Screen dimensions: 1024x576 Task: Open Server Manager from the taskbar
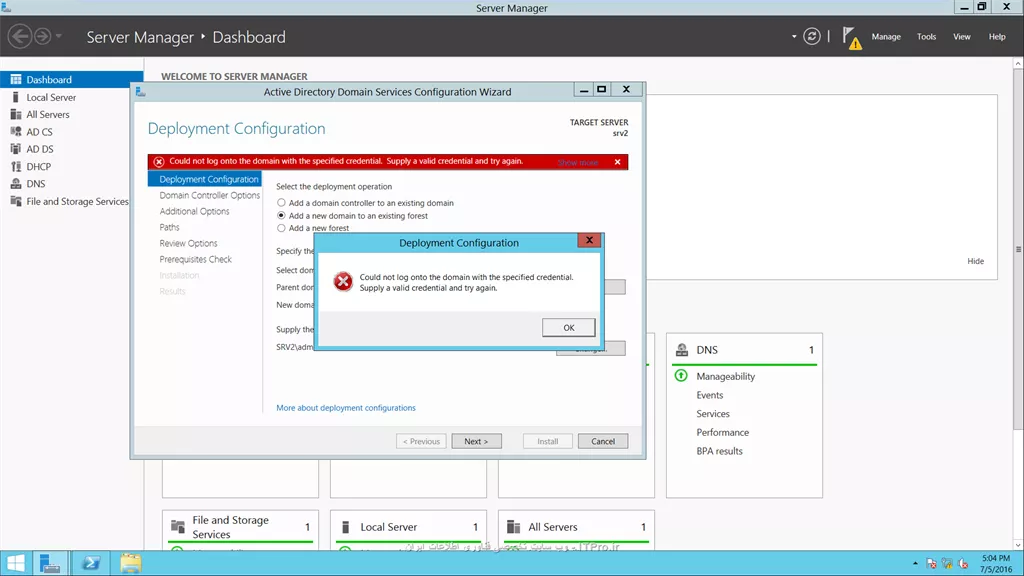point(50,563)
